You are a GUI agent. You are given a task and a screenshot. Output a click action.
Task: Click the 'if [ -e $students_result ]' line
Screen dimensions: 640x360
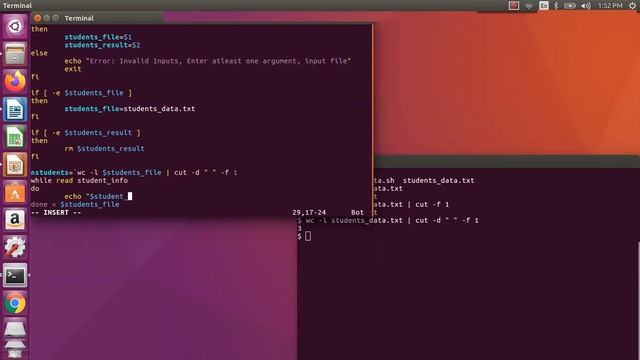click(x=85, y=133)
